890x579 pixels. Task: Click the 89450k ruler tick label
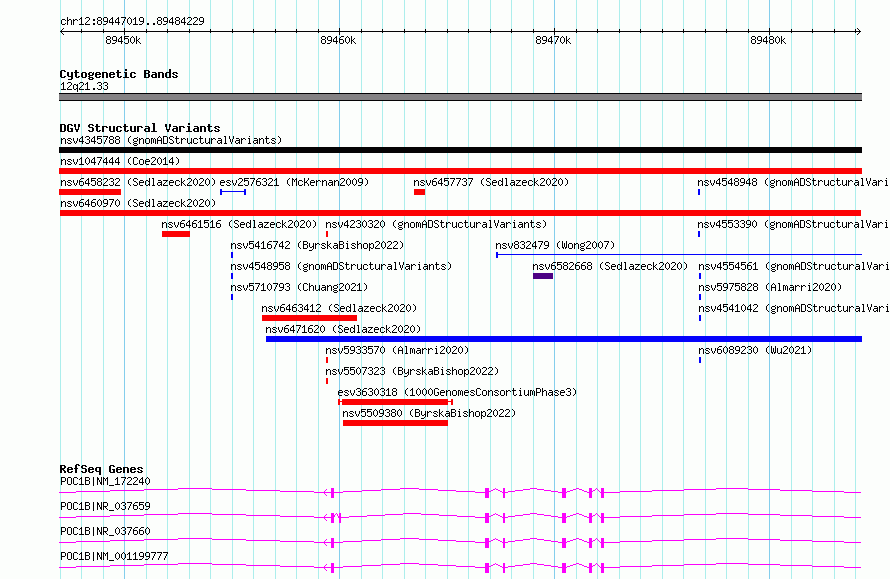[x=123, y=40]
